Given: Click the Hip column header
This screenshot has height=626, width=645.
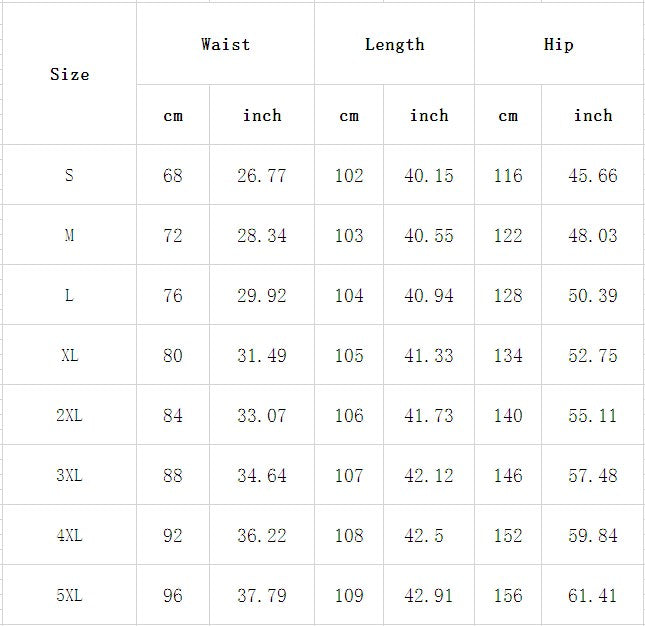Looking at the screenshot, I should 558,44.
